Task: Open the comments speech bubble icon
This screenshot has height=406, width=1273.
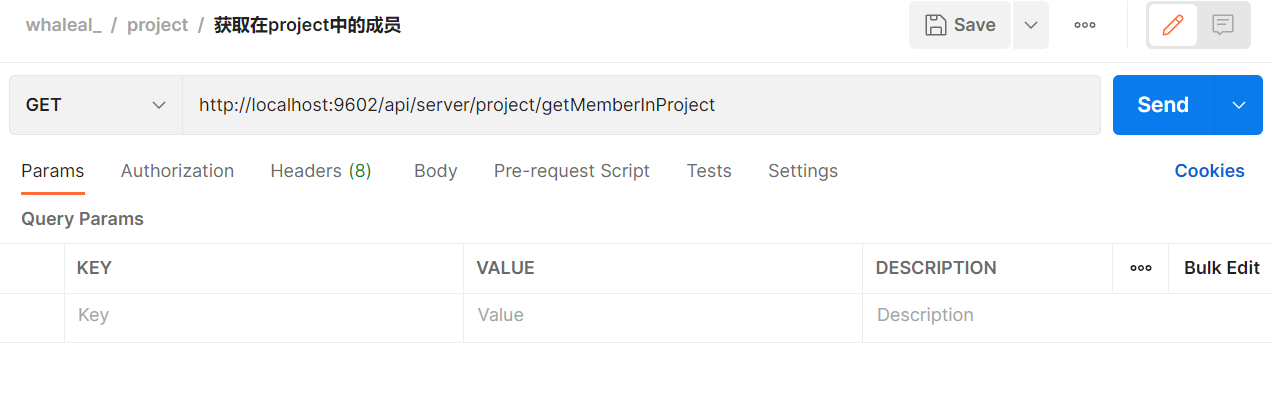Action: pos(1223,25)
